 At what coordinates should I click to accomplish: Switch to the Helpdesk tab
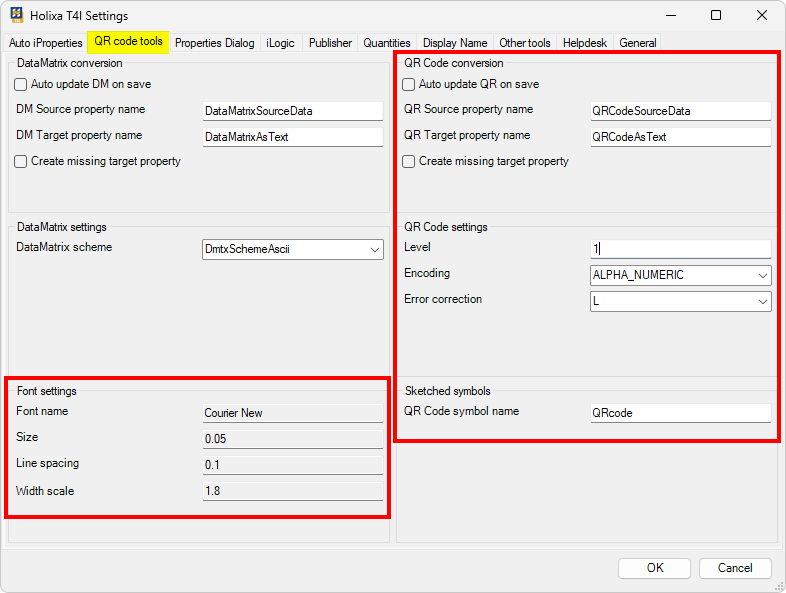(586, 43)
